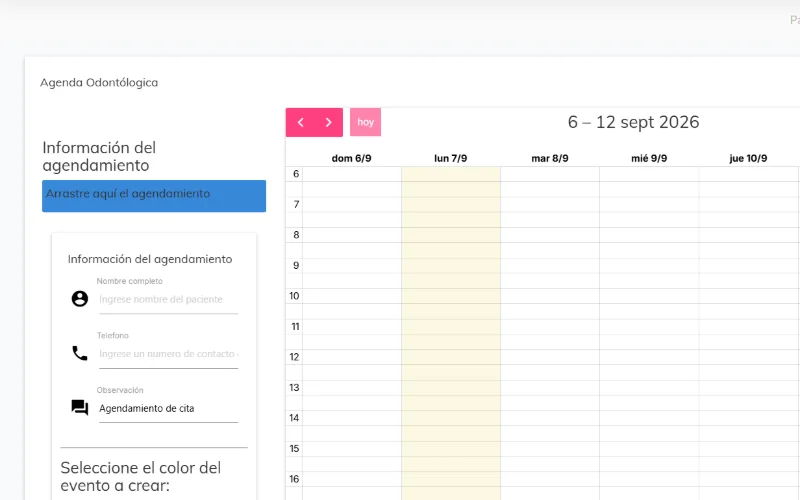Screen dimensions: 800x500
Task: Click the Agenda Odontólogica heading
Action: coord(99,83)
